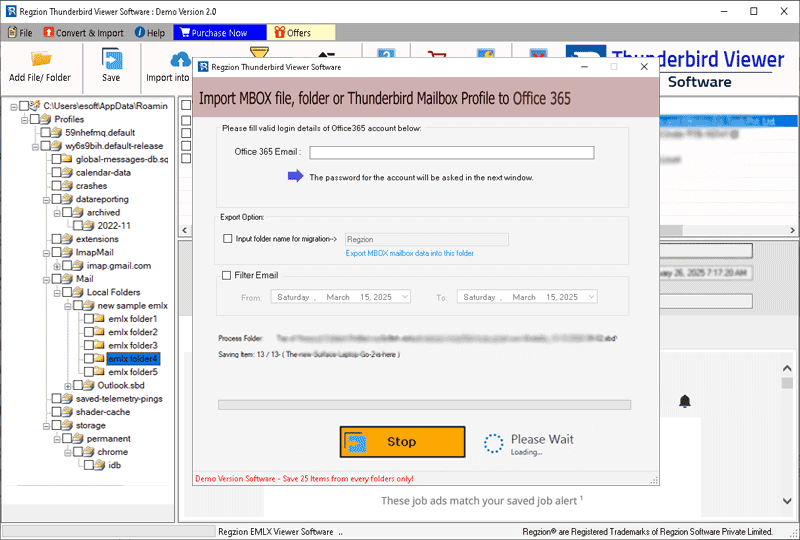Click the Add File/Folder toolbar icon
This screenshot has width=800, height=540.
40,59
